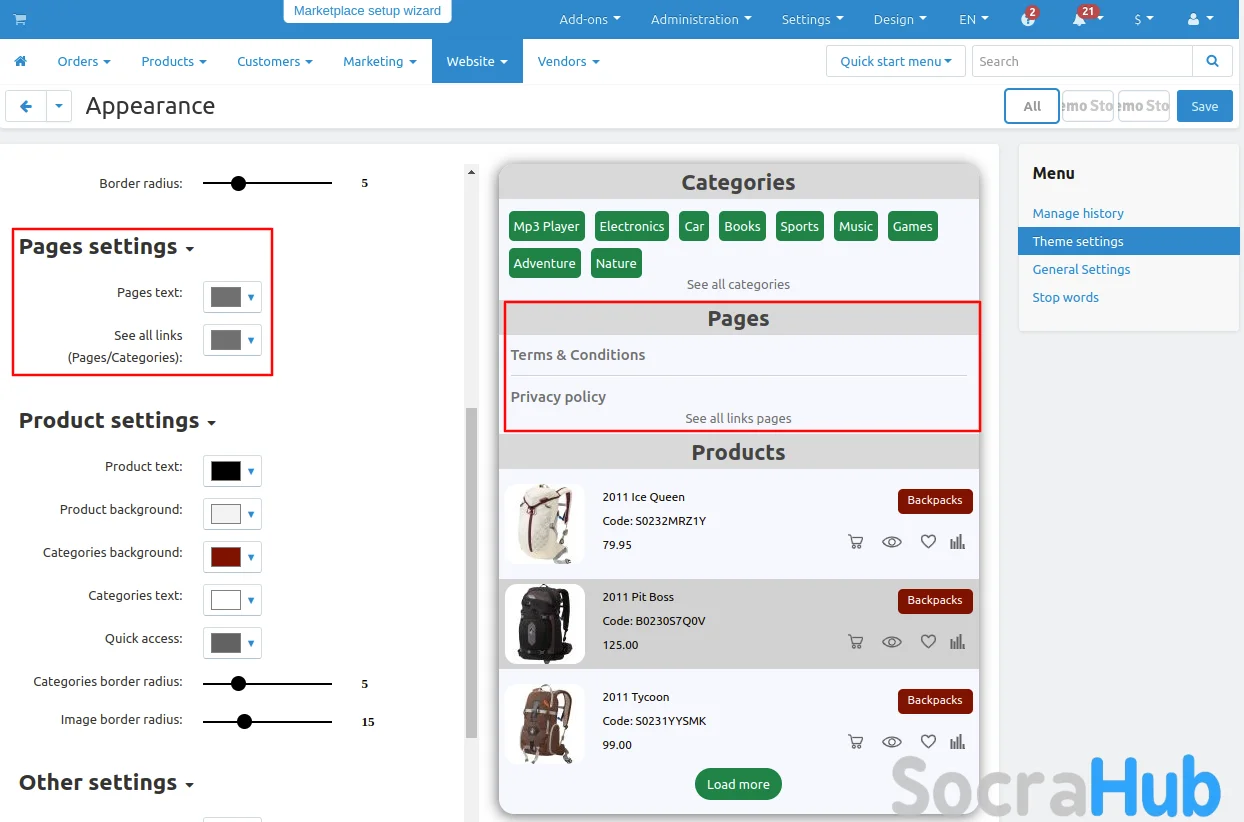Open the notifications bell icon
This screenshot has height=822, width=1244.
[1079, 20]
